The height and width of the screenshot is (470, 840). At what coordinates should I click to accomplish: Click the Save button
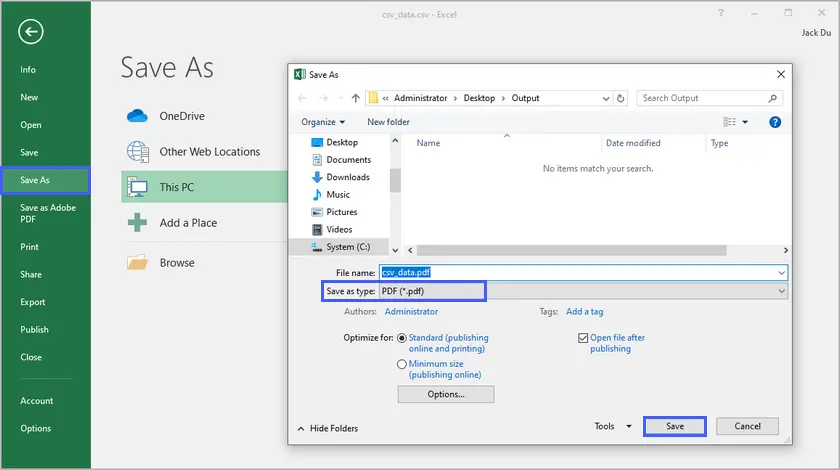point(674,426)
